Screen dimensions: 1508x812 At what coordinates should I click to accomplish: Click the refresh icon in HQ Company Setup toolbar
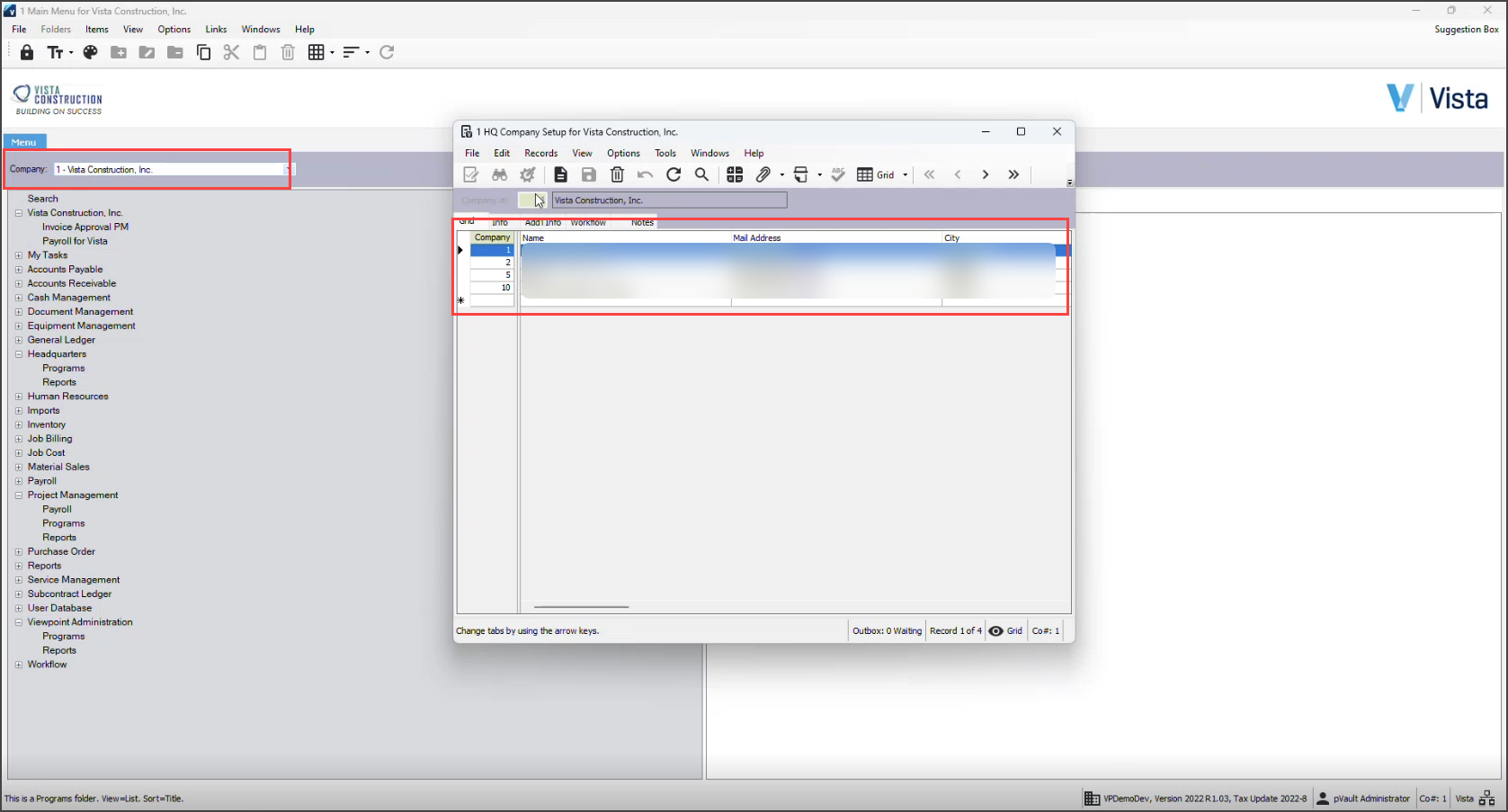674,174
